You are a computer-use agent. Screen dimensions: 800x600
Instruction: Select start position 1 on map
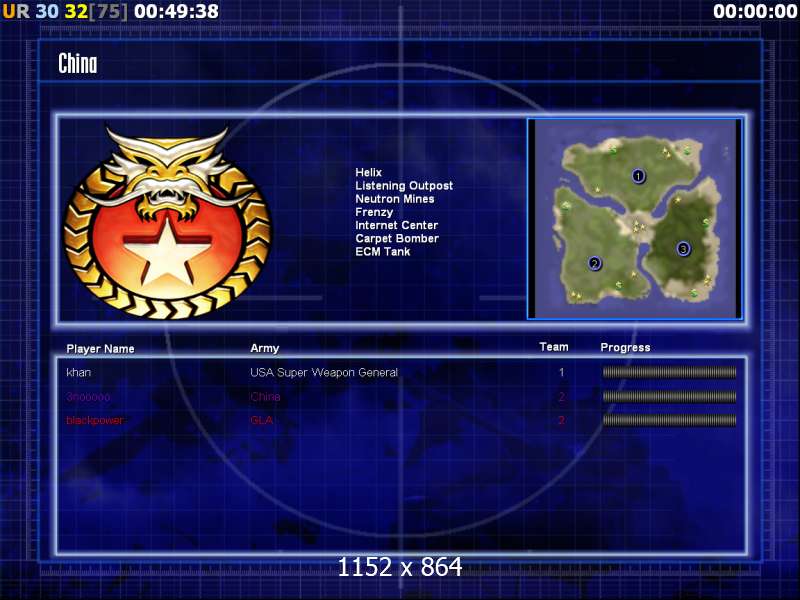tap(638, 176)
